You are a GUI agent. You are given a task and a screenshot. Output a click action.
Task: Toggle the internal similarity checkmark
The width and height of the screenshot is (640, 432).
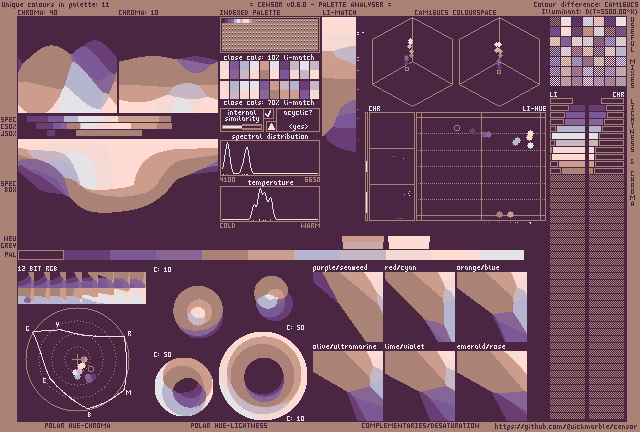pos(269,114)
